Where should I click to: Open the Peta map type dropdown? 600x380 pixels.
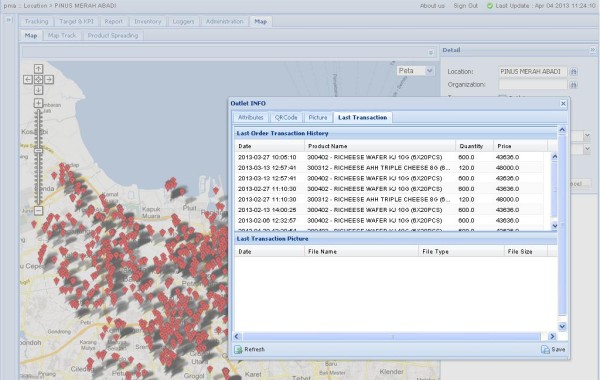(429, 71)
